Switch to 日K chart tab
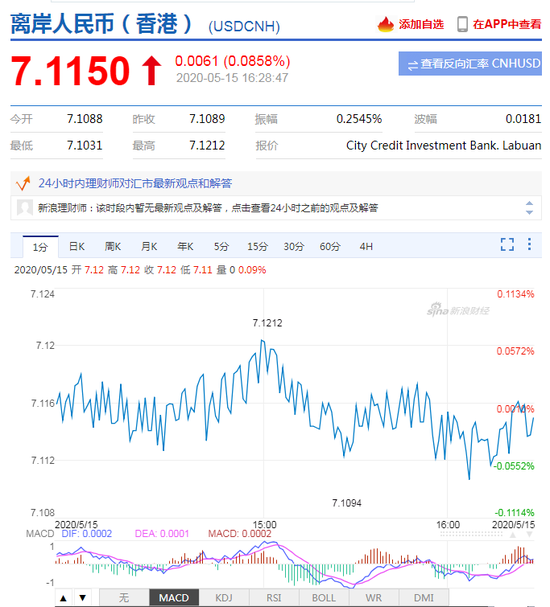Screen dimensions: 550x607 pos(77,246)
